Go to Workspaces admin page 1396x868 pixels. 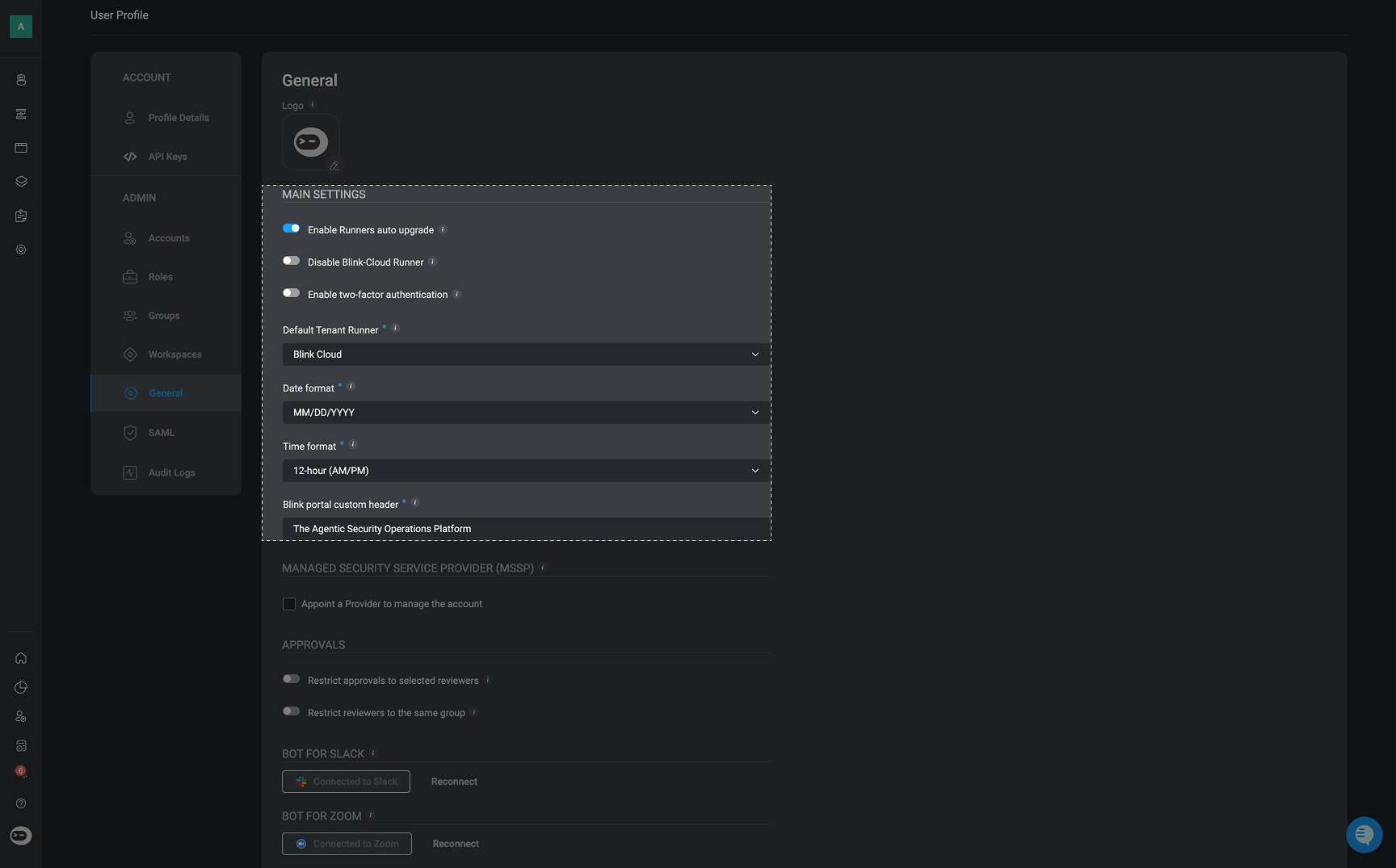[x=166, y=354]
